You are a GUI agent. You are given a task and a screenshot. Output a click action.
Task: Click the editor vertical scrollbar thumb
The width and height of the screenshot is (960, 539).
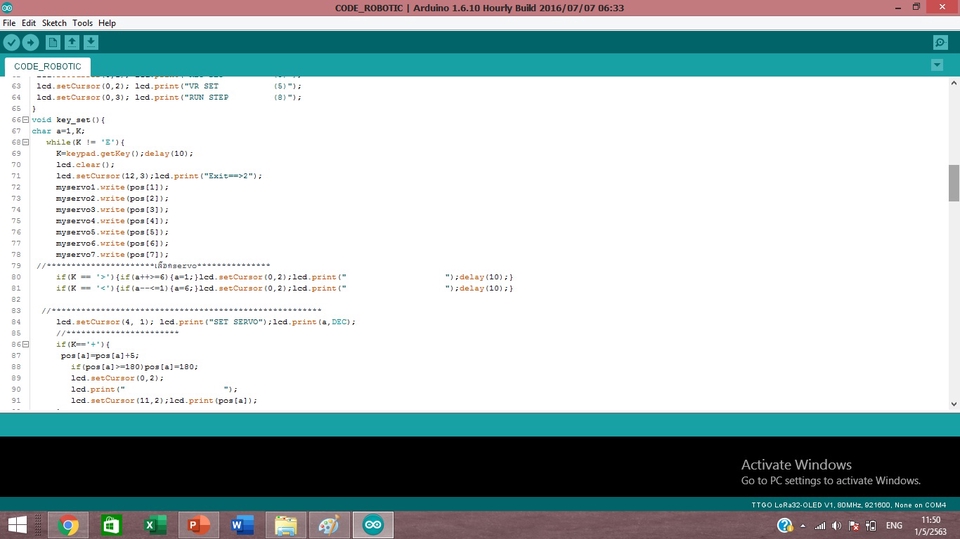[953, 183]
